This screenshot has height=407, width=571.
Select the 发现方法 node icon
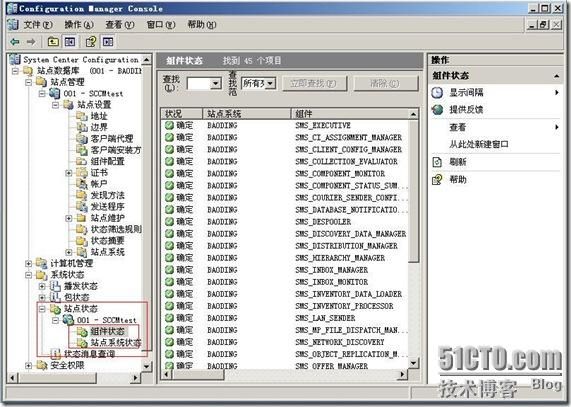click(x=82, y=195)
